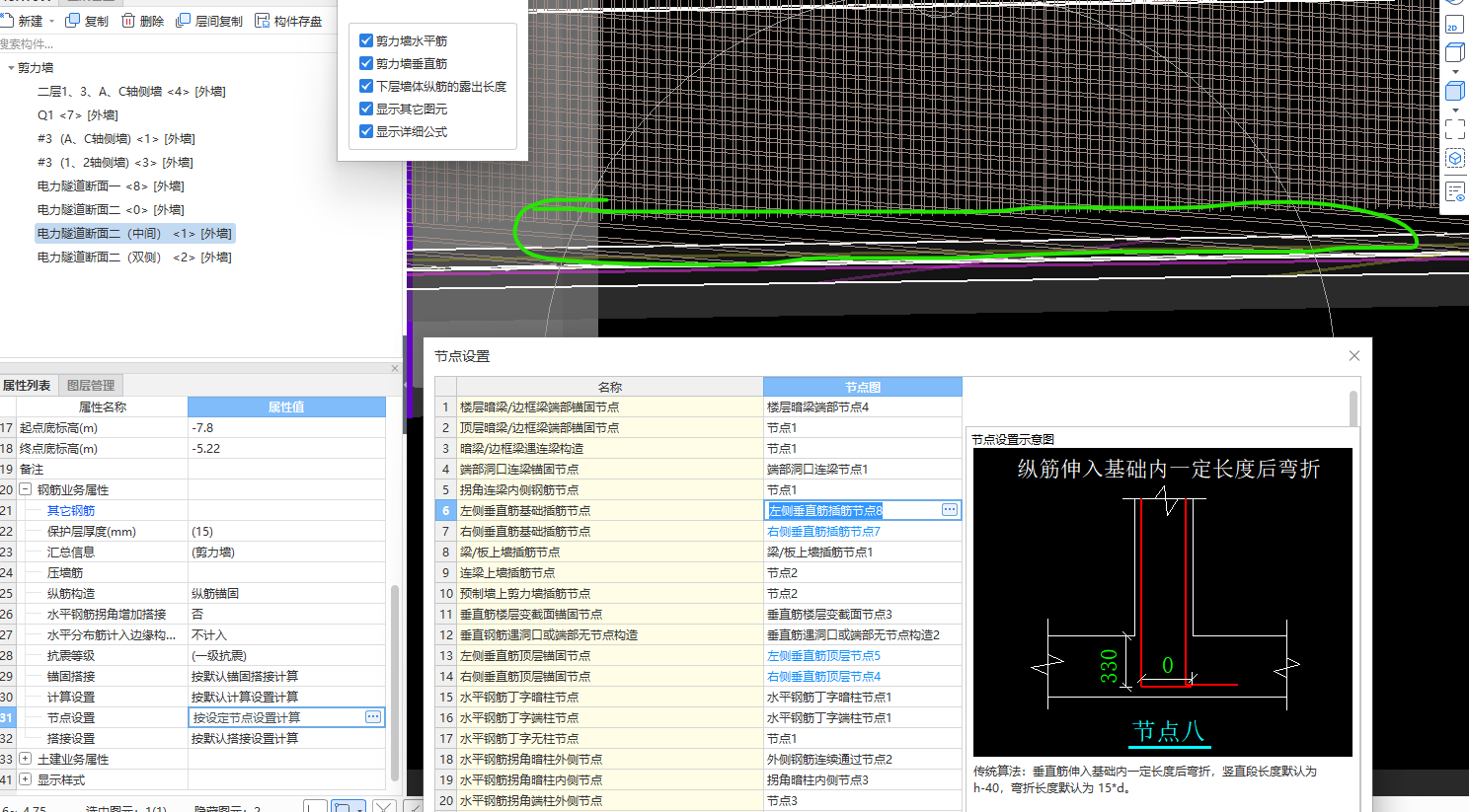This screenshot has width=1469, height=812.
Task: Click 纵筋构造 value 纵筋锚固
Action: pyautogui.click(x=286, y=593)
